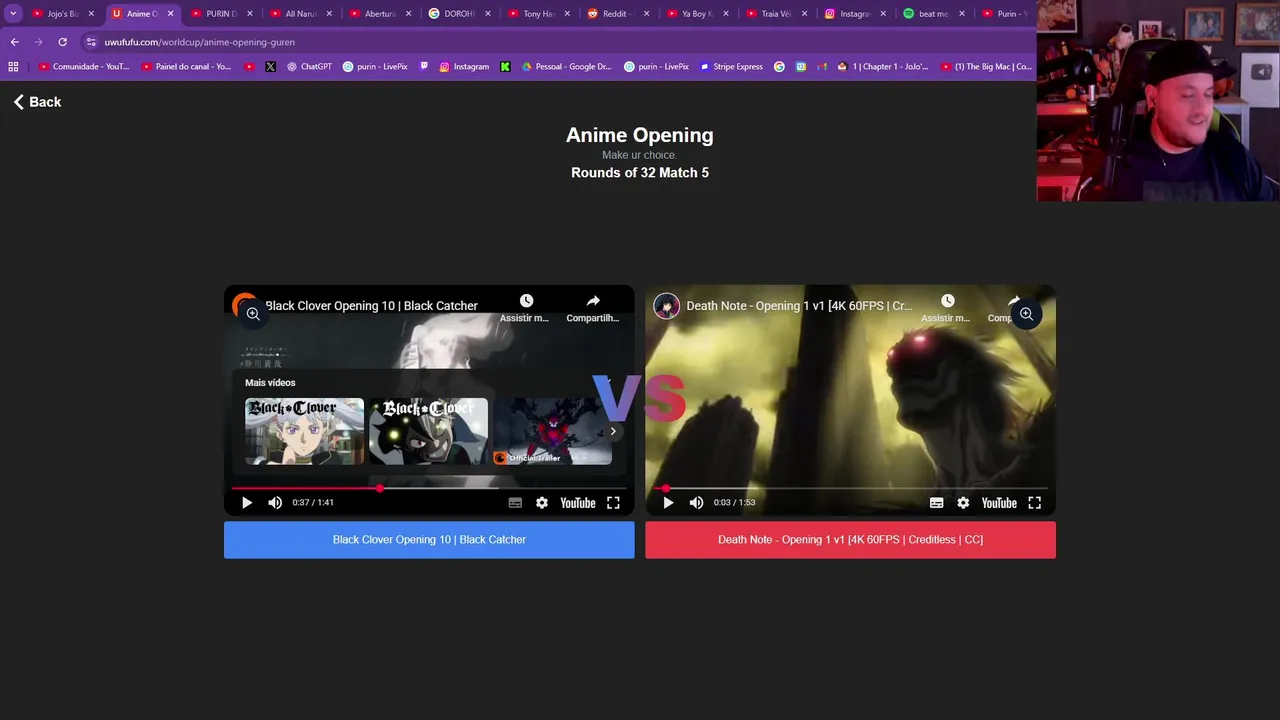Open the Google bookmark icon
1280x720 pixels.
pyautogui.click(x=779, y=67)
